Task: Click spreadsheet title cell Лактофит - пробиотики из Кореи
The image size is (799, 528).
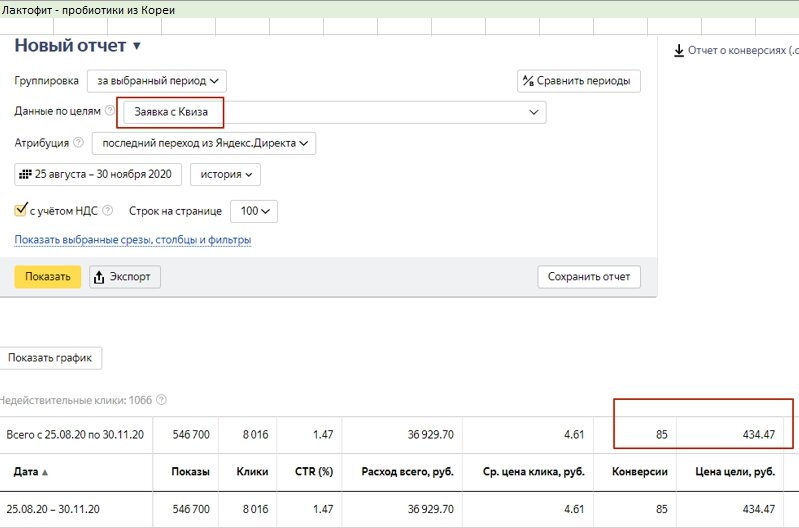Action: tap(88, 10)
